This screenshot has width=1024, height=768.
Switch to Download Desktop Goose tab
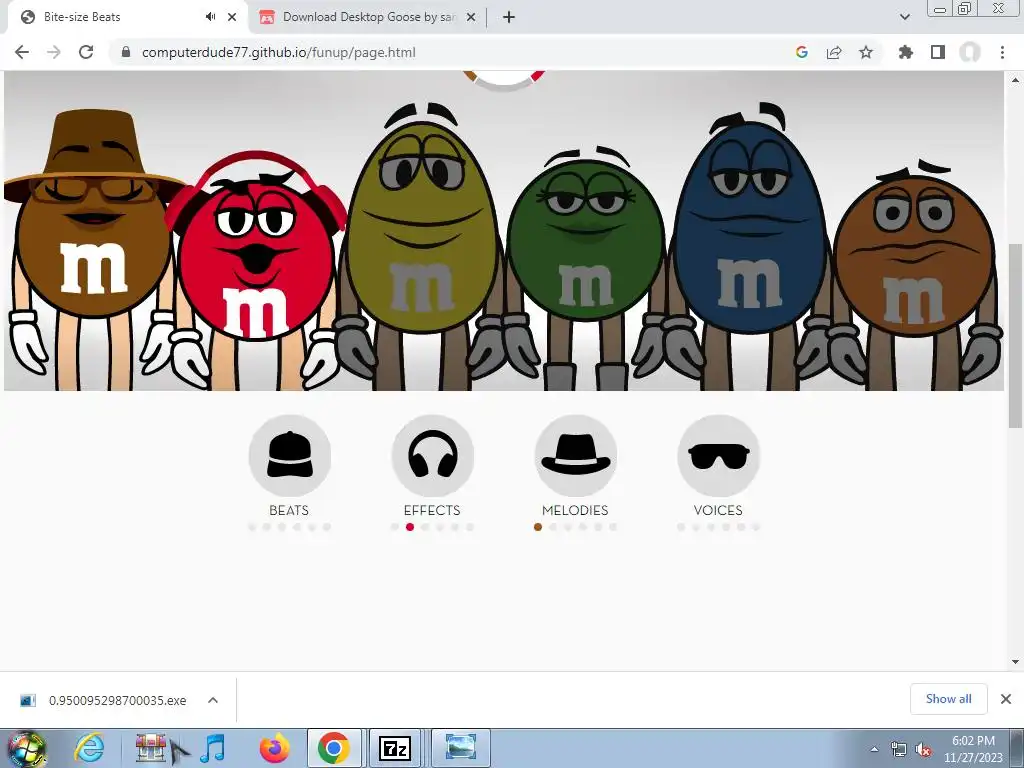click(369, 17)
